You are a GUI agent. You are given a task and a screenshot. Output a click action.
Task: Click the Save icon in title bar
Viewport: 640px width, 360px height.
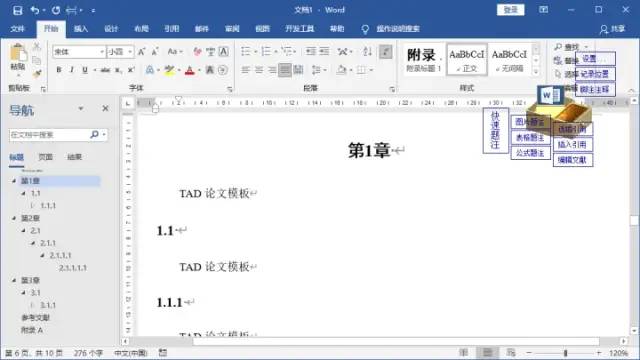(x=18, y=10)
